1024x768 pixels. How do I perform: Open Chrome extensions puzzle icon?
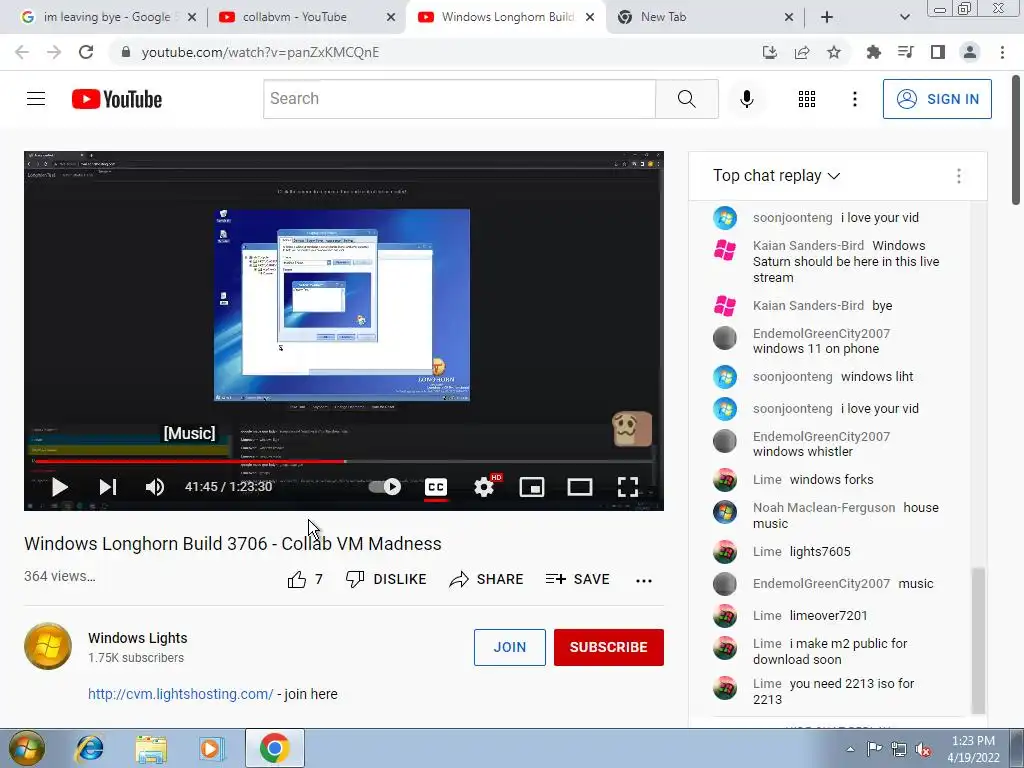click(x=874, y=52)
